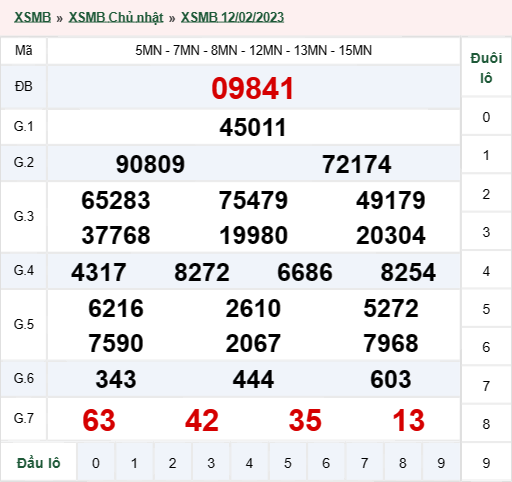Select digit 0 in Đuôi lô column
The height and width of the screenshot is (482, 512).
pos(486,117)
